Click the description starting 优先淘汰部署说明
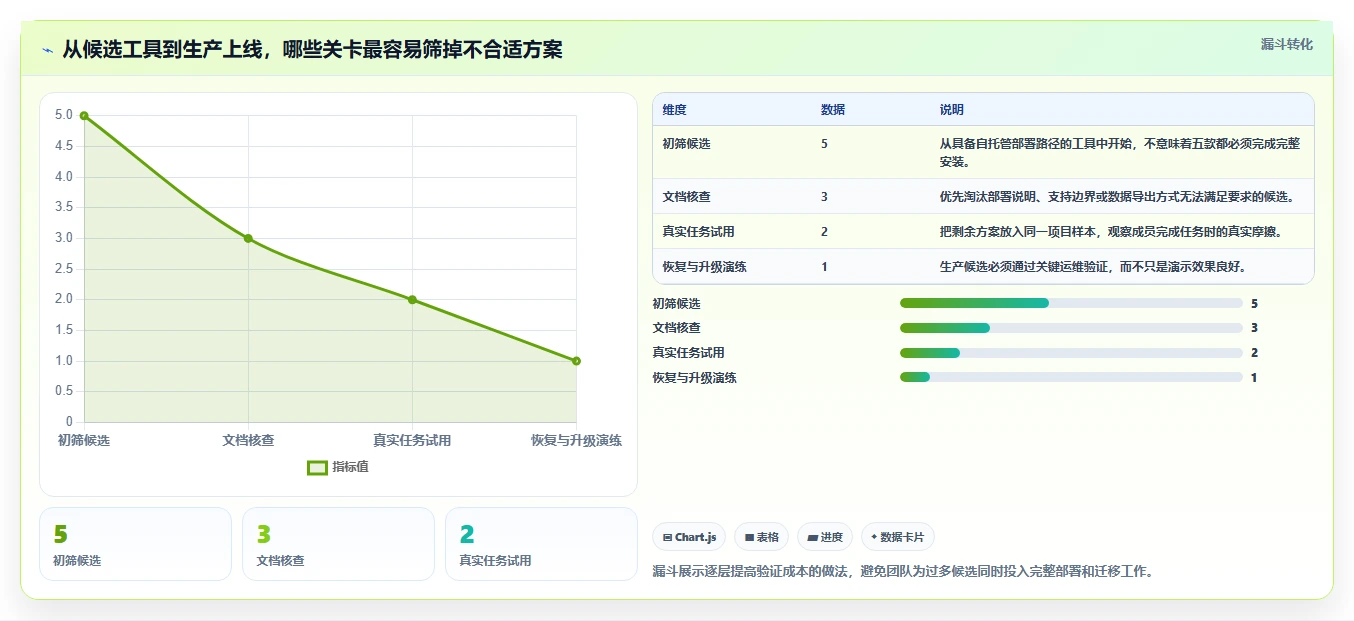Image resolution: width=1354 pixels, height=621 pixels. [x=1117, y=197]
